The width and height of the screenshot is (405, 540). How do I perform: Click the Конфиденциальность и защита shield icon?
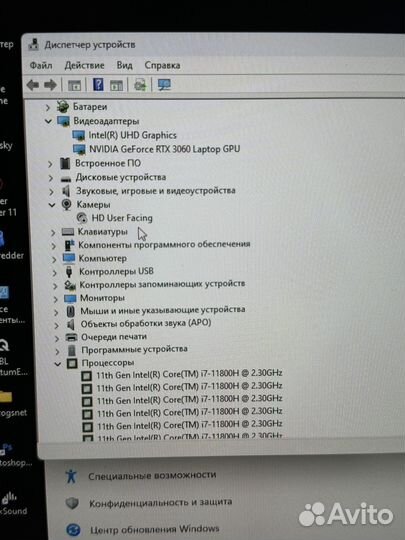pyautogui.click(x=72, y=503)
